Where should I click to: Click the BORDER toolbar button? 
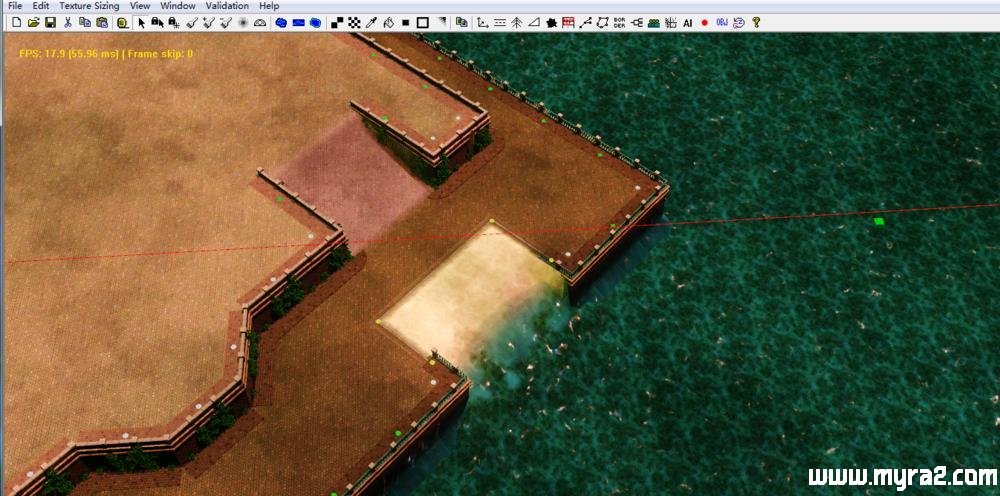(619, 22)
